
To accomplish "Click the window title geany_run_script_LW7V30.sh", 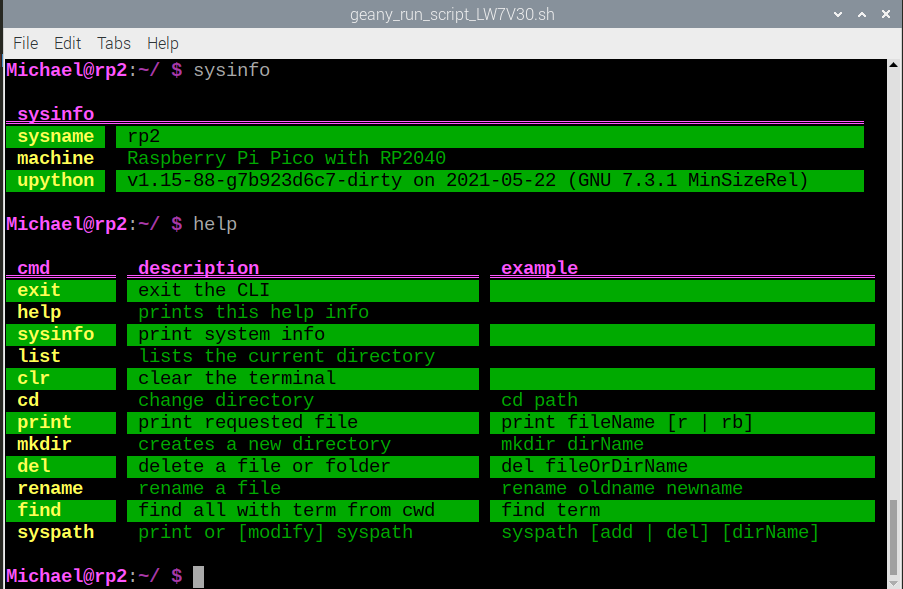I will coord(452,14).
